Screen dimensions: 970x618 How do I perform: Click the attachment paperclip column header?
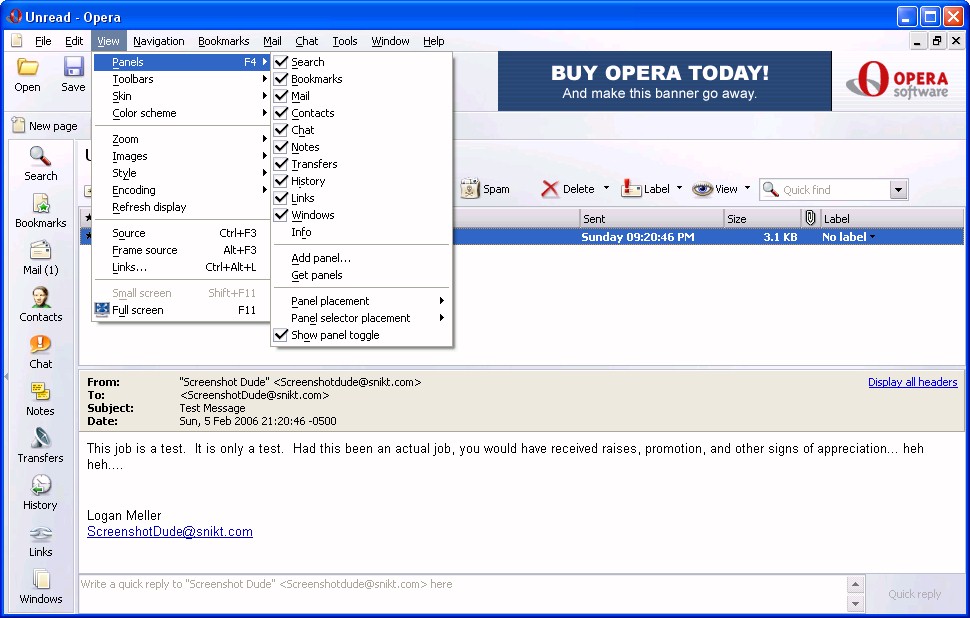810,218
